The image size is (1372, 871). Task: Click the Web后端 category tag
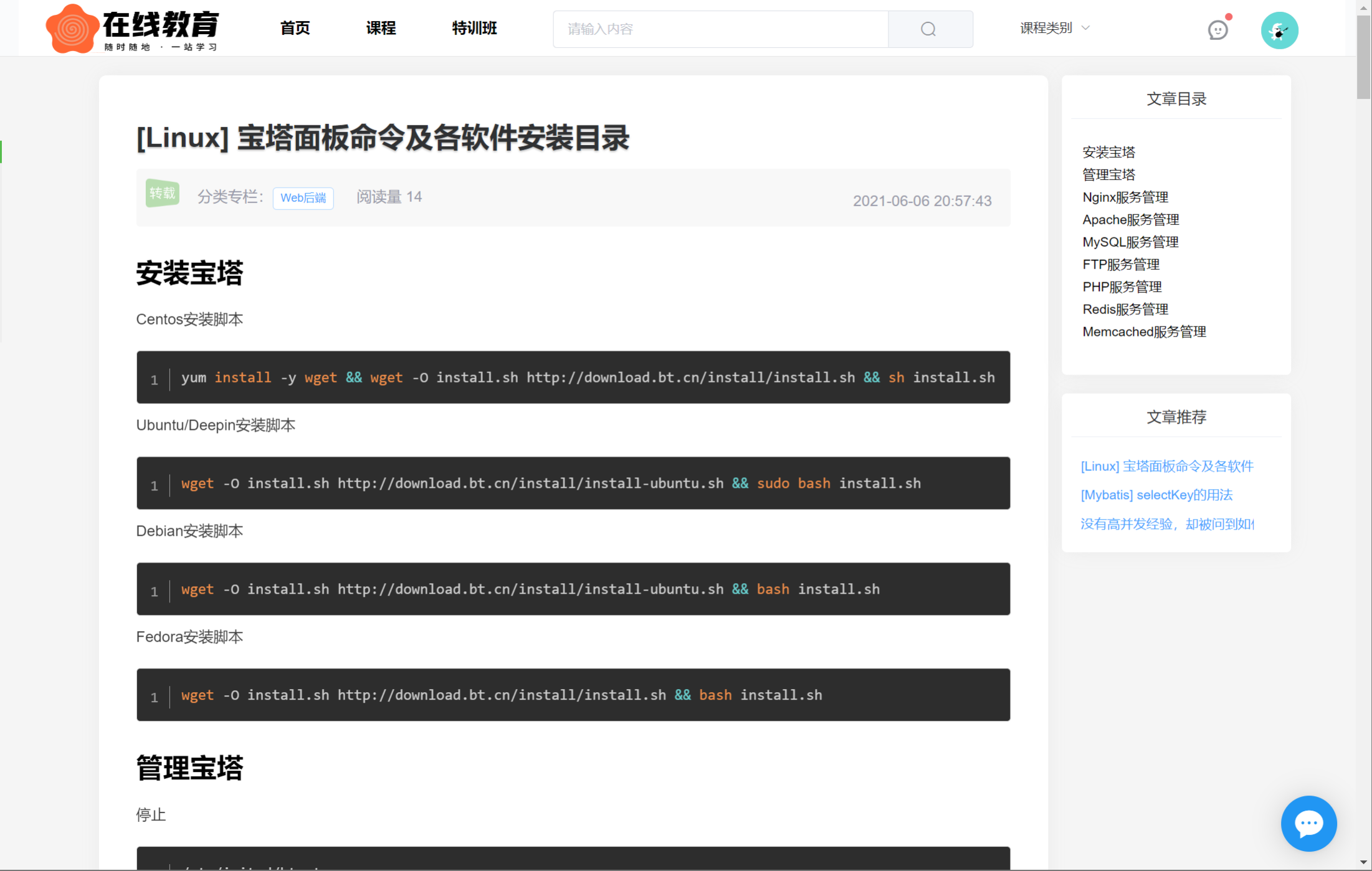pyautogui.click(x=303, y=198)
